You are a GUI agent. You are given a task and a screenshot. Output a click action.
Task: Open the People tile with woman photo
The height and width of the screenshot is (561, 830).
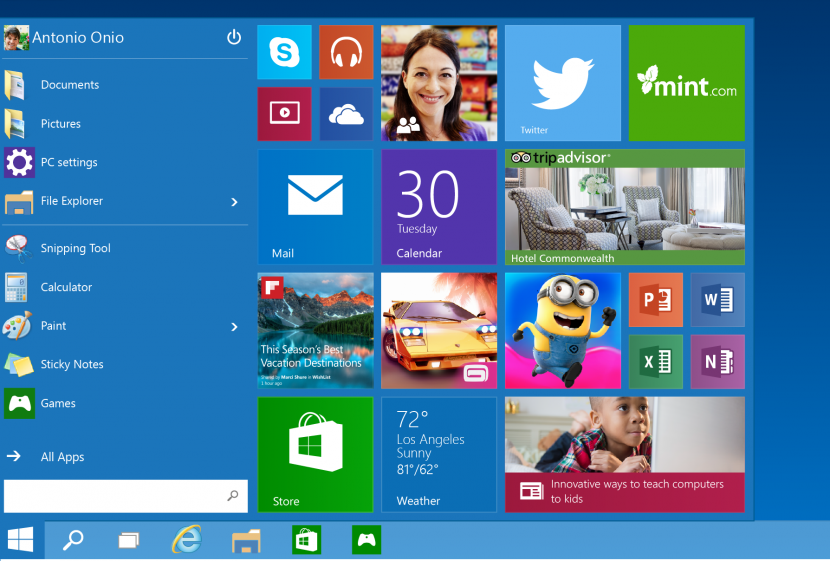[x=439, y=83]
